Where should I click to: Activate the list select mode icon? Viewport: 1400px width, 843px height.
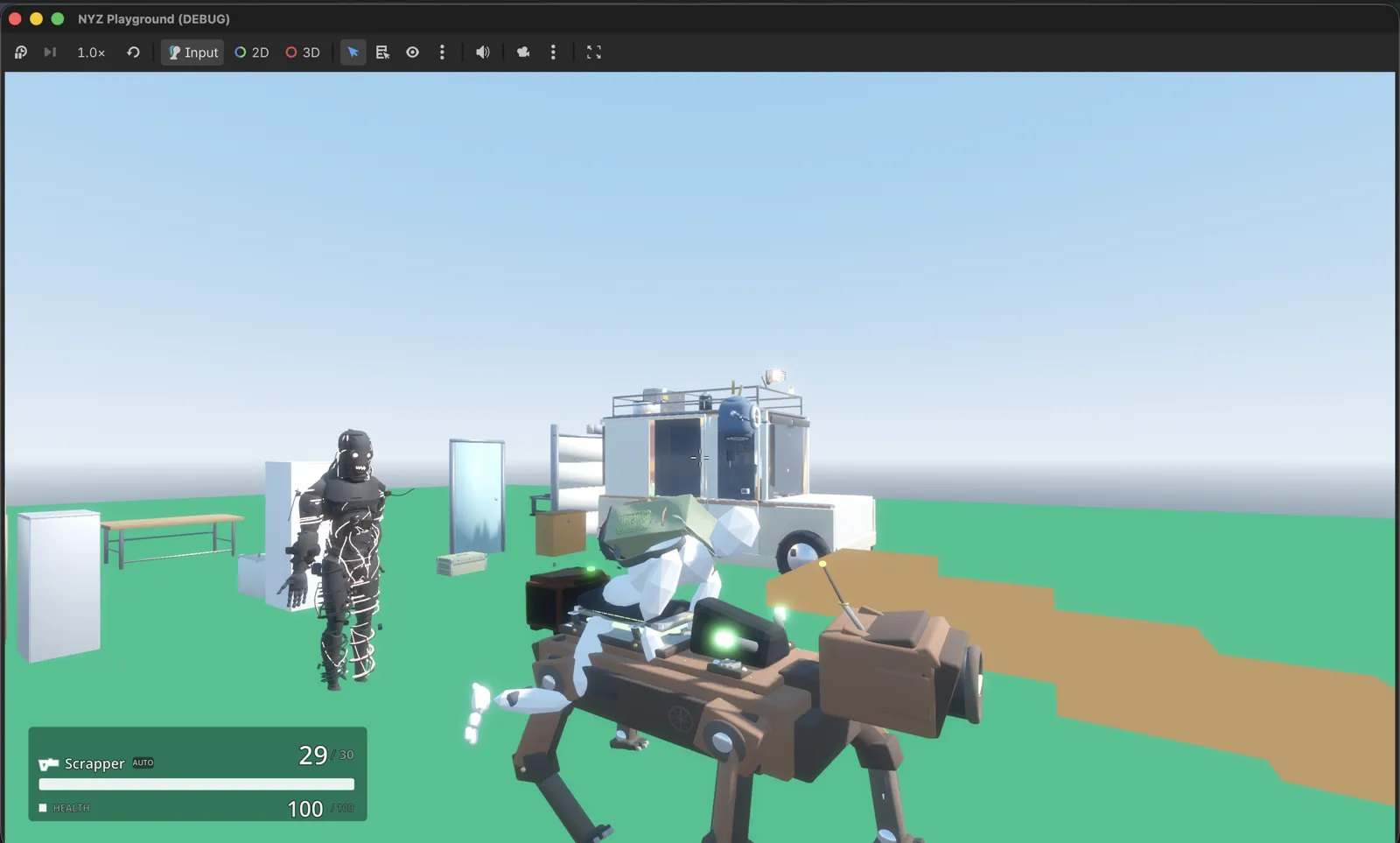point(382,53)
